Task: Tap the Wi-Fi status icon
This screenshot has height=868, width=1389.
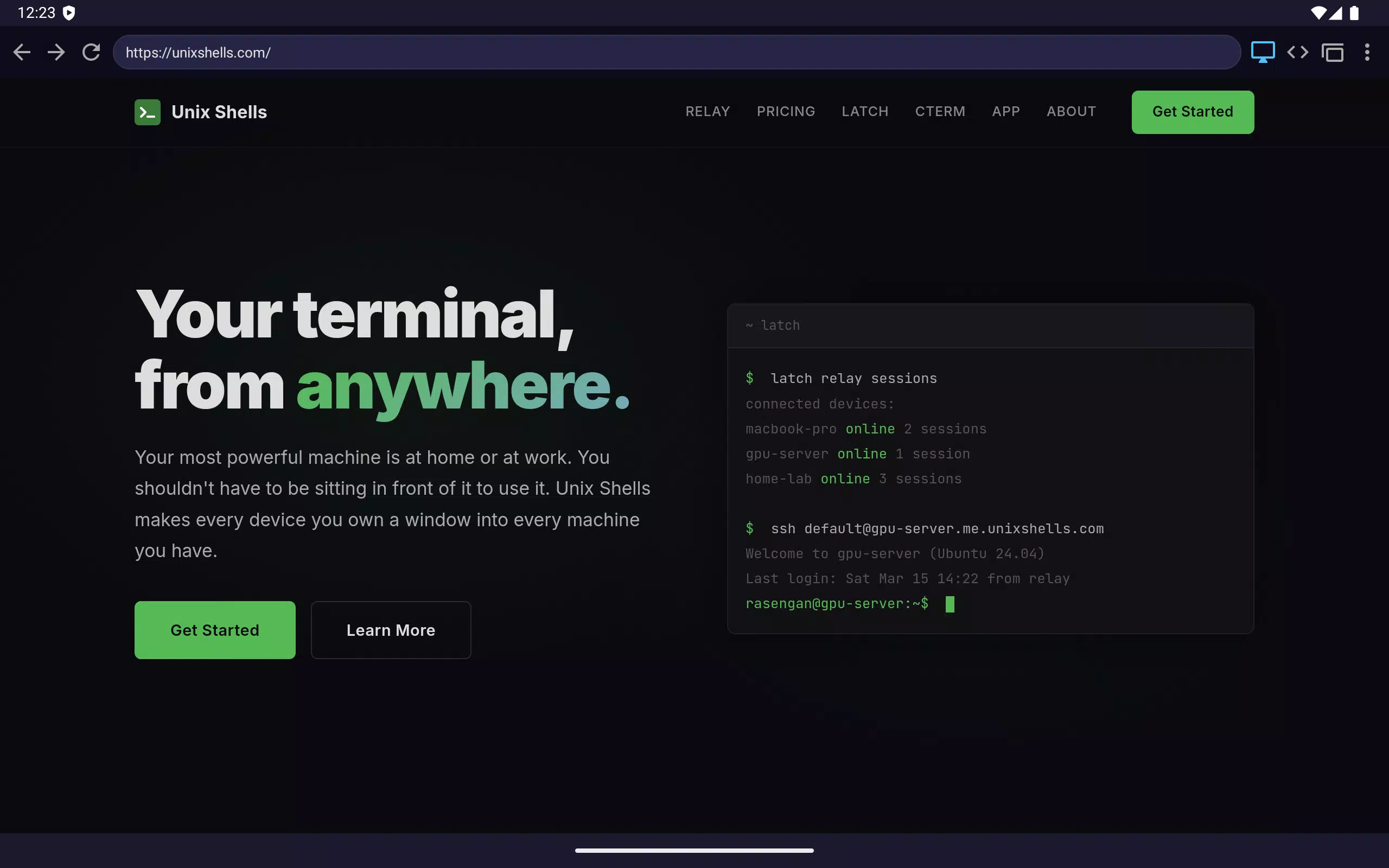Action: point(1319,12)
